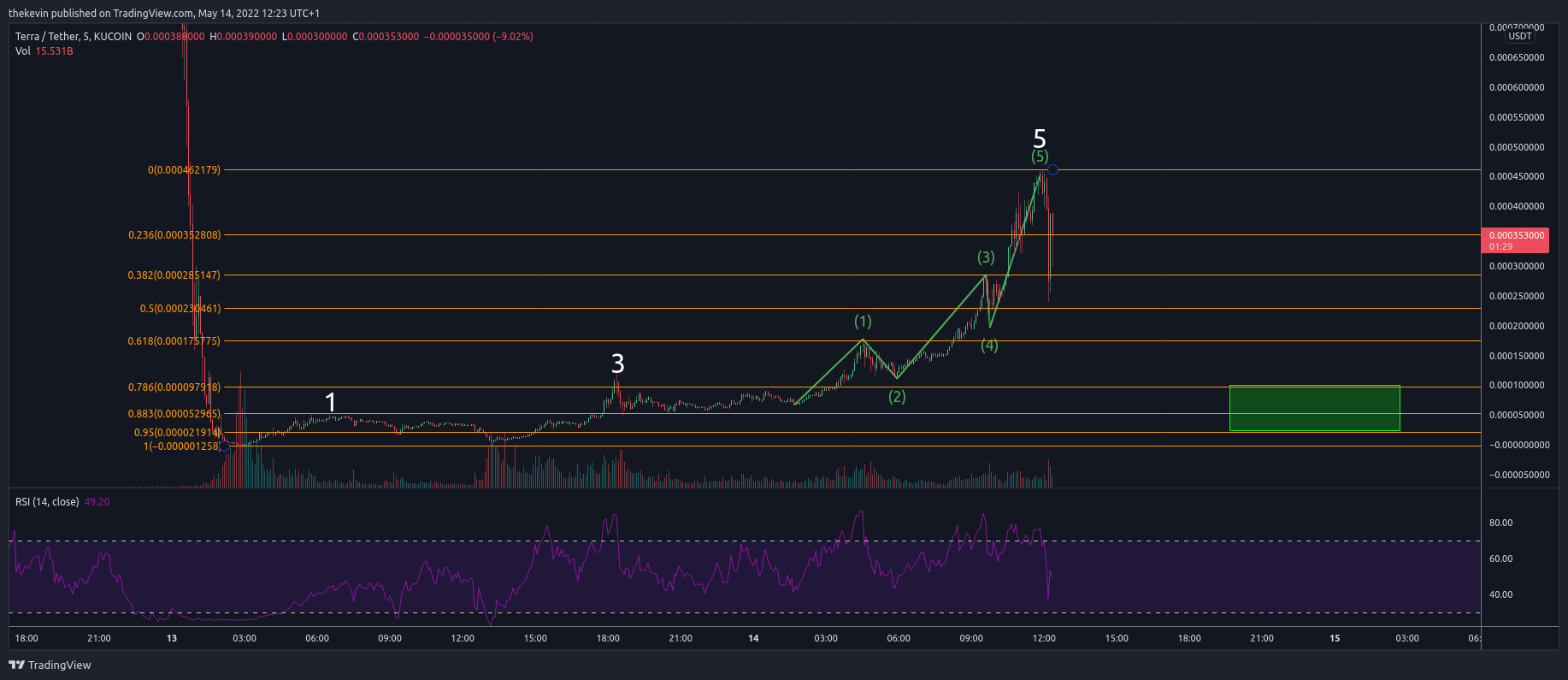Select the Fibonacci label 0.236(0.000352808)

coord(174,235)
